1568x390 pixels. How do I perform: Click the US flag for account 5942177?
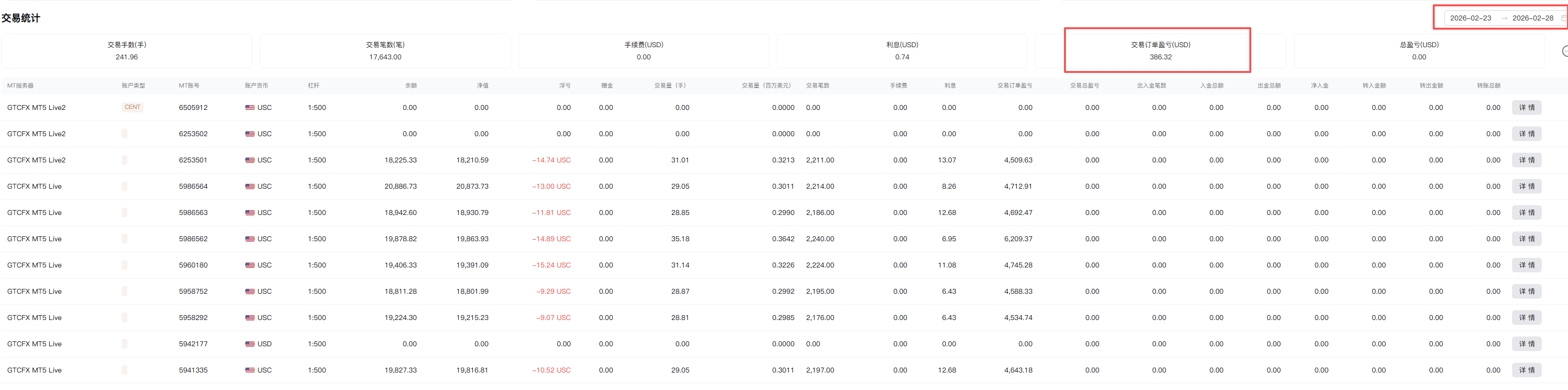[250, 344]
